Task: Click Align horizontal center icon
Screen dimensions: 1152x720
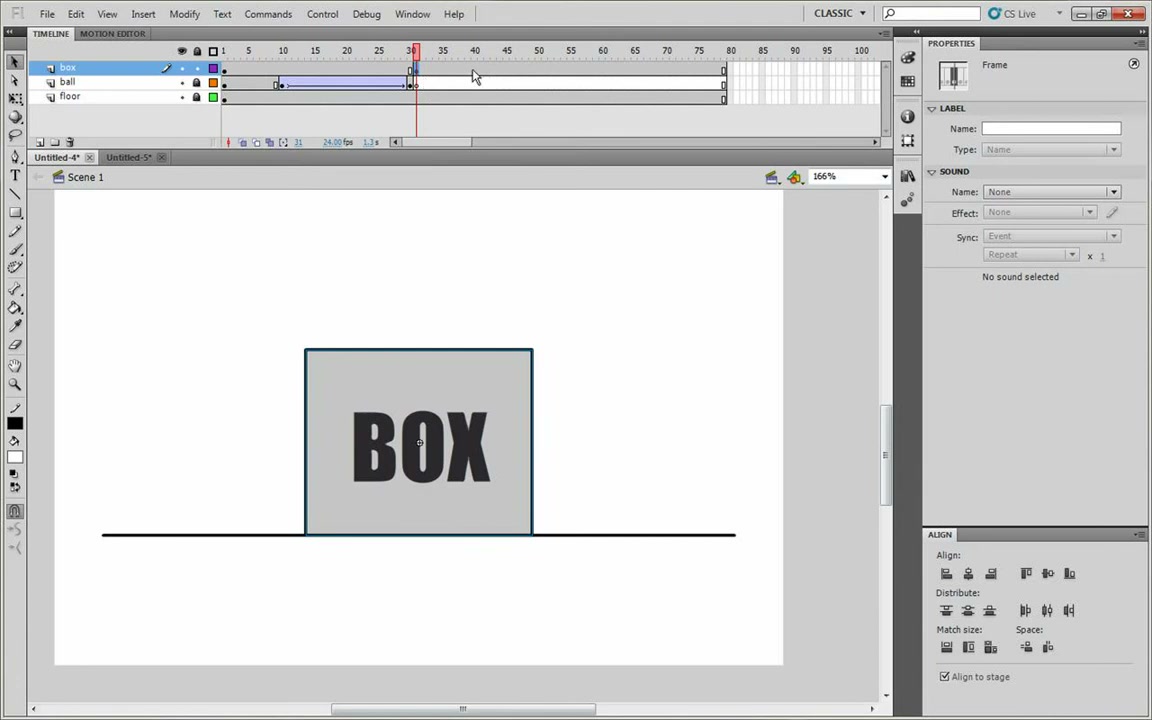Action: [968, 574]
